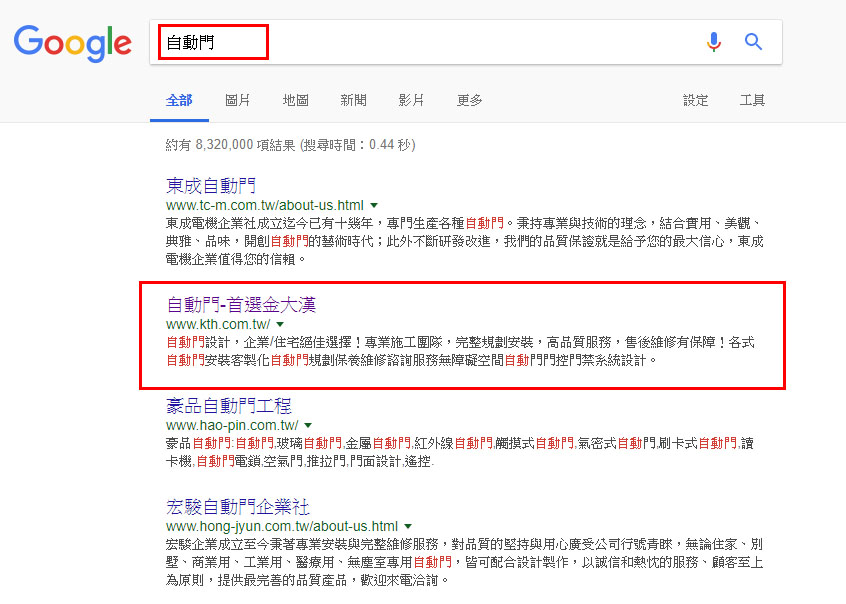Image resolution: width=846 pixels, height=604 pixels.
Task: Click the www.hao-pin.com.tw/ URL text
Action: click(232, 425)
